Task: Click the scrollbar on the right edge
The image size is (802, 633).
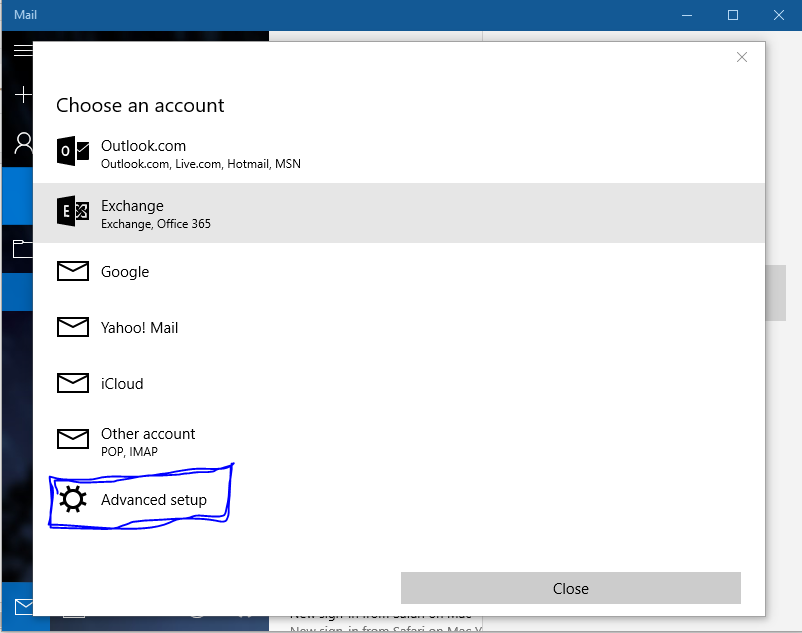Action: pos(775,293)
